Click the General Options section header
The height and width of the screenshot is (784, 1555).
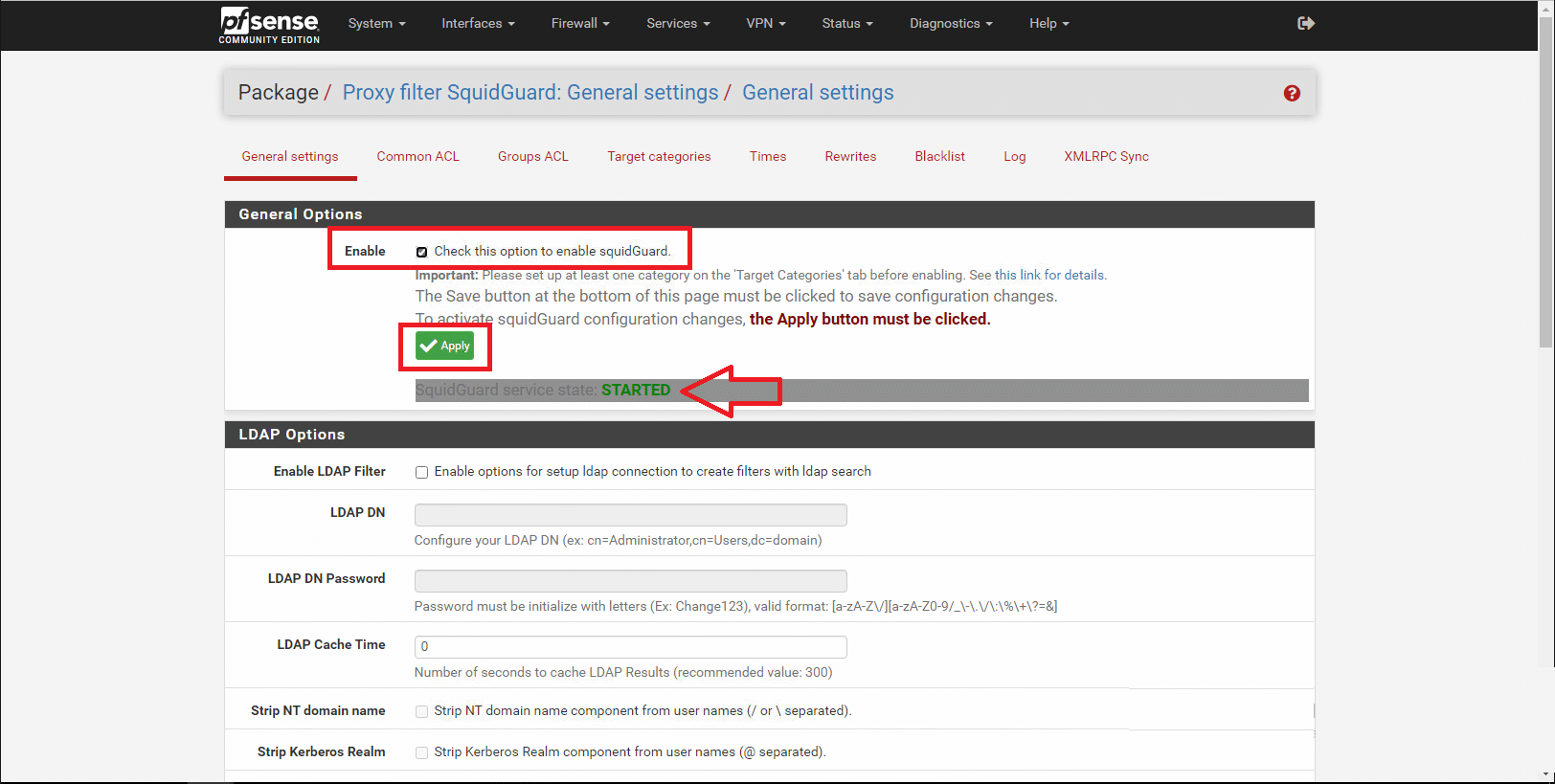click(x=769, y=214)
